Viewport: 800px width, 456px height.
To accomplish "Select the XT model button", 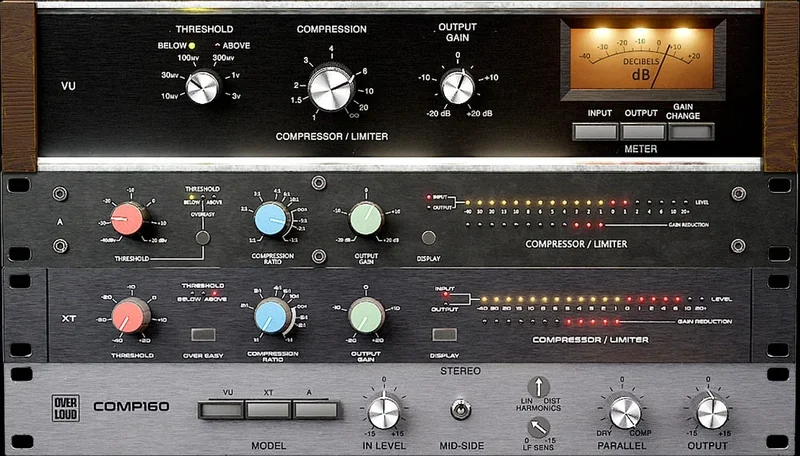I will [x=268, y=410].
